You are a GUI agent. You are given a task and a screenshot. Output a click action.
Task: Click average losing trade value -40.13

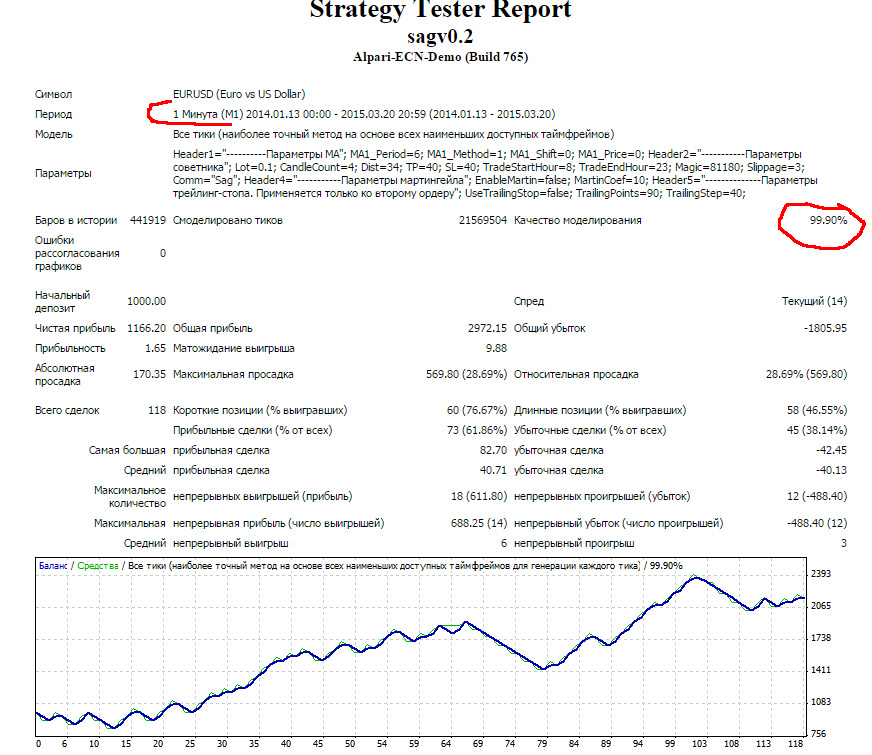pyautogui.click(x=831, y=470)
